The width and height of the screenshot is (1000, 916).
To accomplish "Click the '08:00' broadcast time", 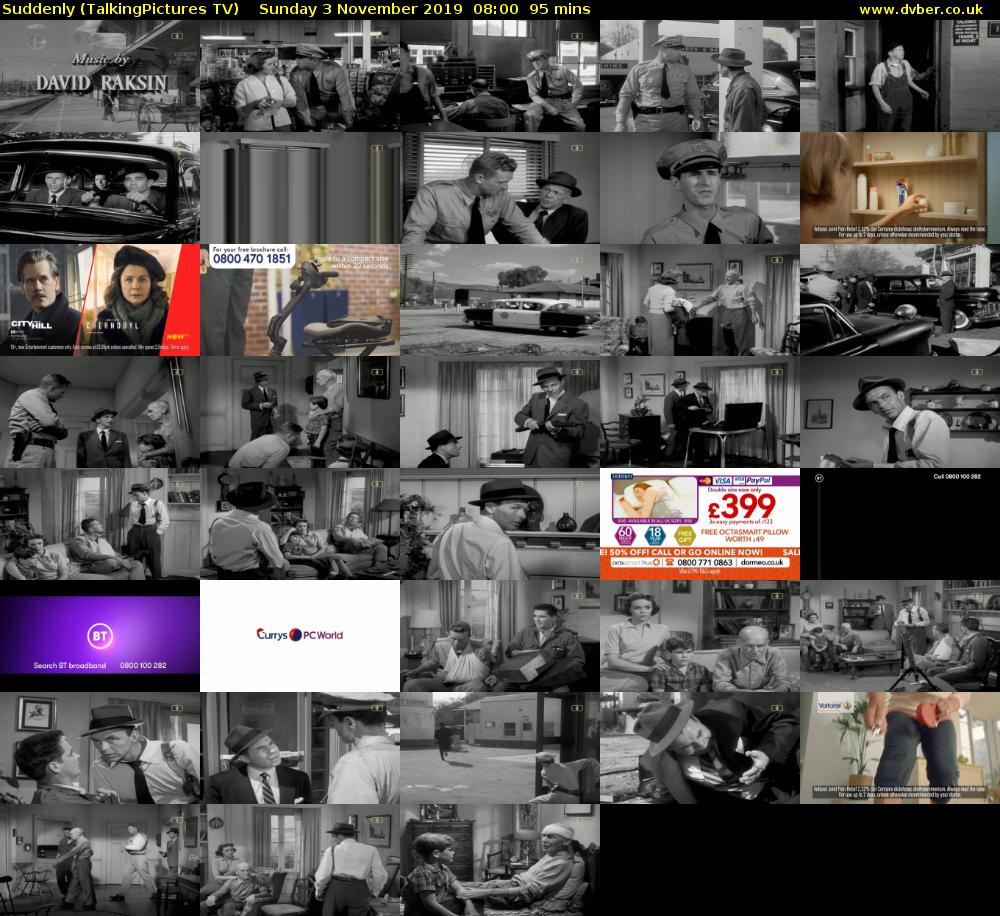I will [x=496, y=10].
